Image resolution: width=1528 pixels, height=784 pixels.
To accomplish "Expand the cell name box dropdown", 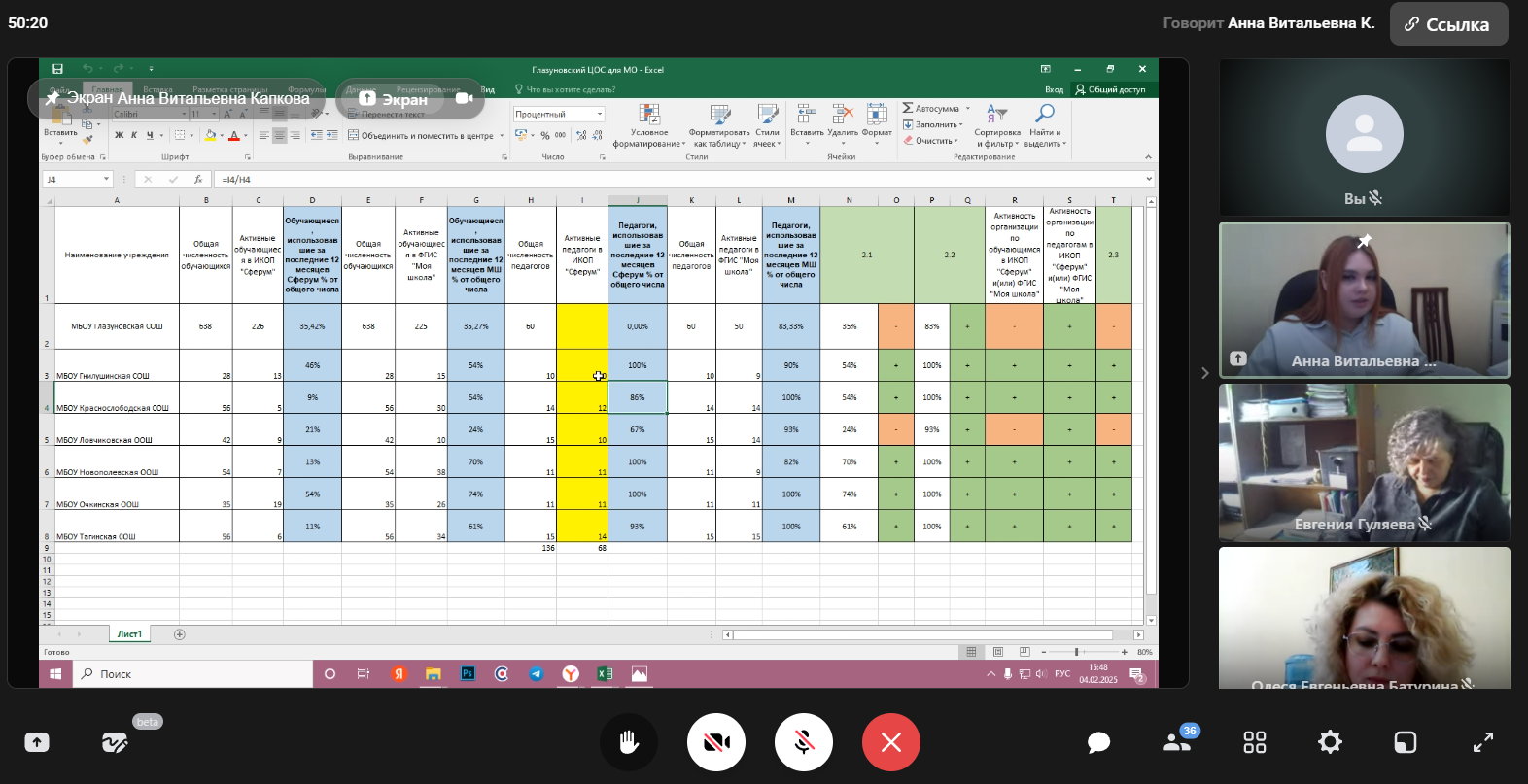I will pos(106,180).
